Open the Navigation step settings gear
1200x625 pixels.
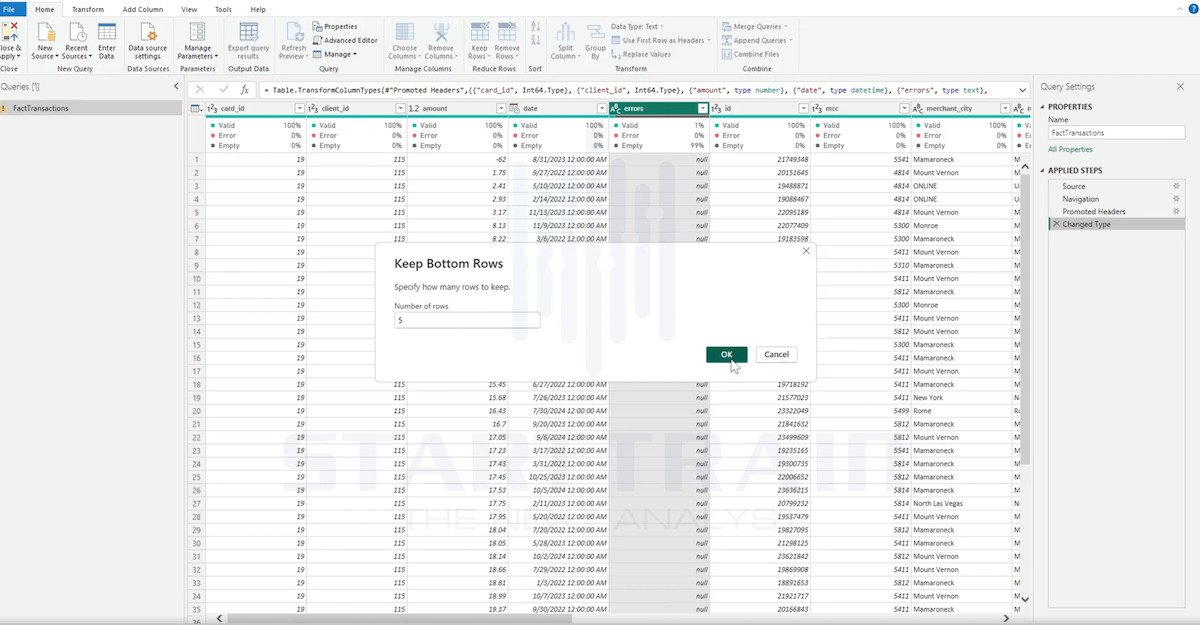(x=1176, y=199)
